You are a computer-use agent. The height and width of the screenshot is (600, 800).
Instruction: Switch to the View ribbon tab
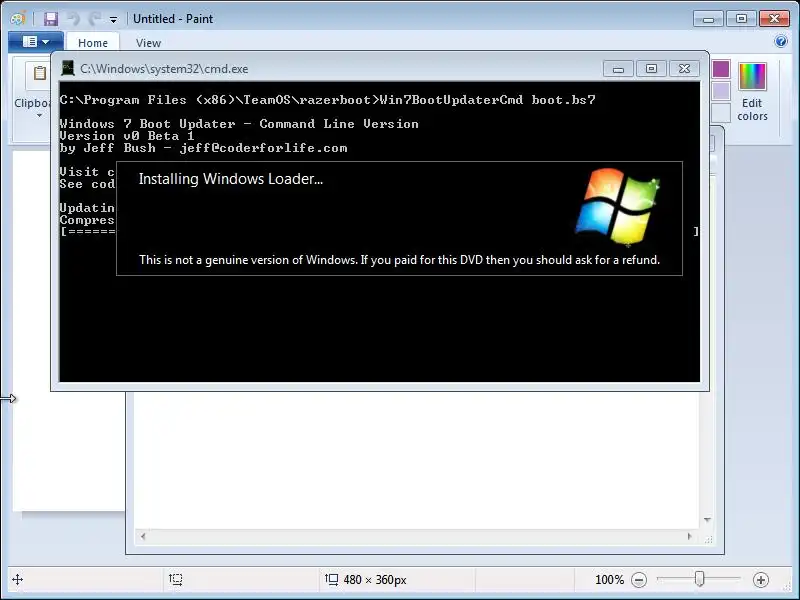148,43
